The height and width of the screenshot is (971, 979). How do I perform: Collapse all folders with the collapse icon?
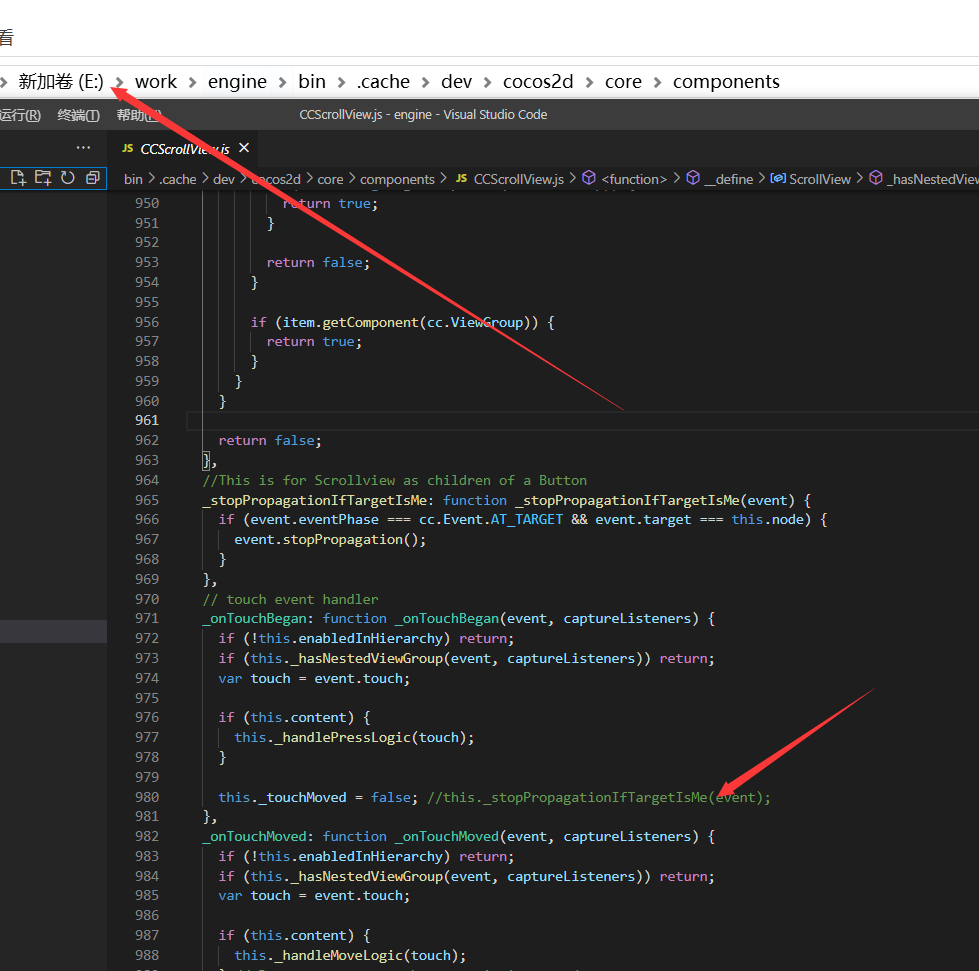(x=92, y=178)
